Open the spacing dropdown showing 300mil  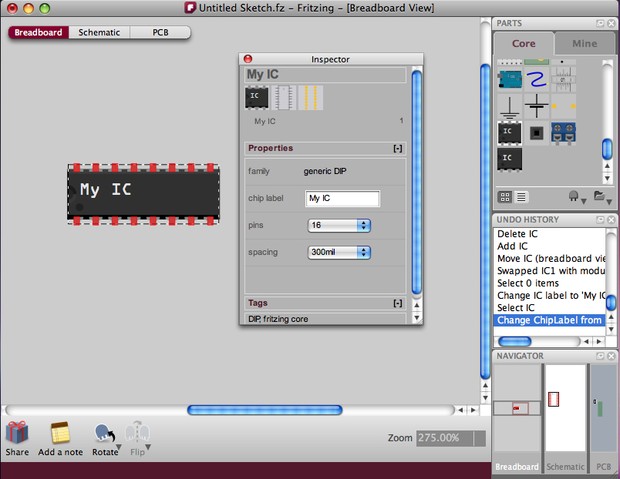coord(339,252)
